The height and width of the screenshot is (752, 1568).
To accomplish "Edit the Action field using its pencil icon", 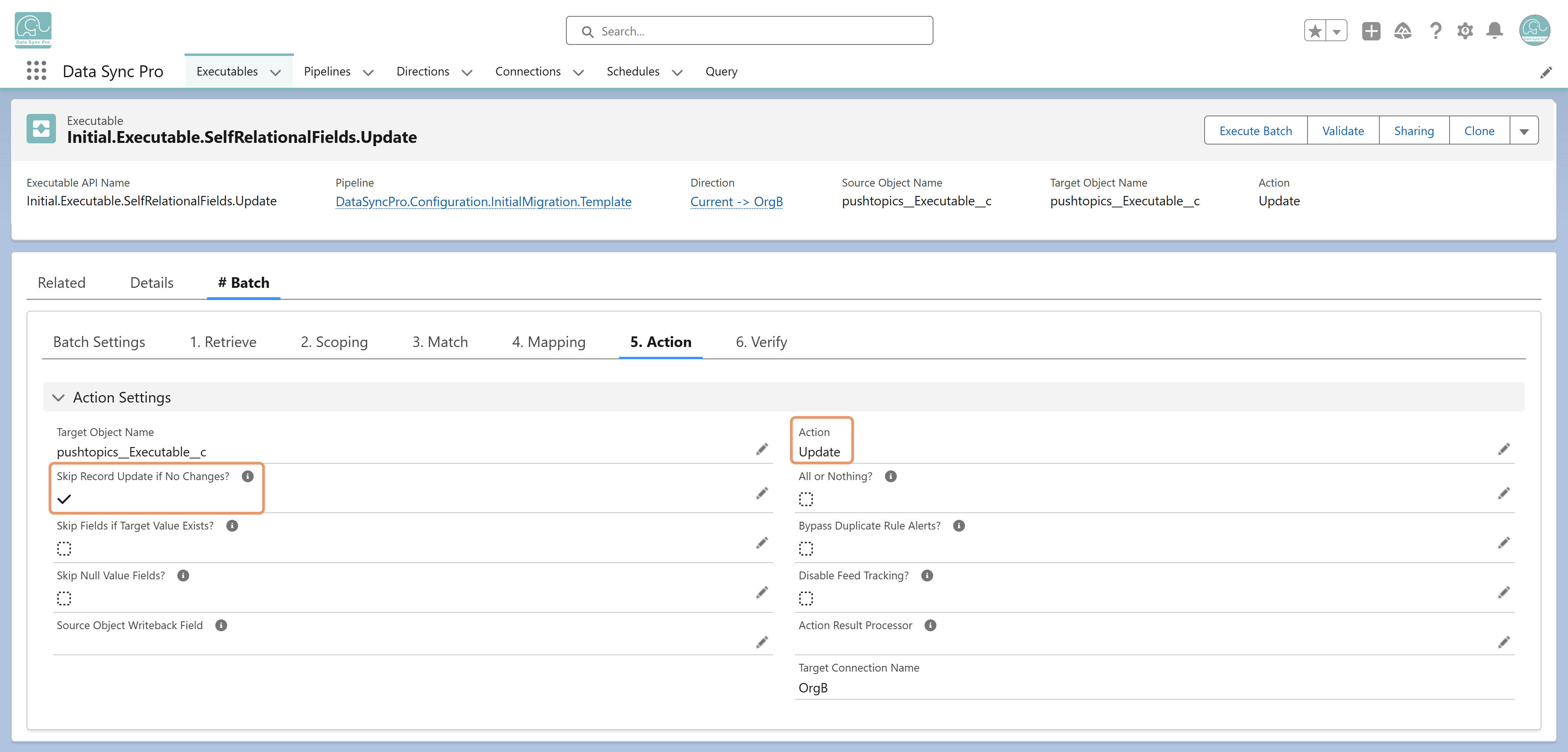I will coord(1503,449).
